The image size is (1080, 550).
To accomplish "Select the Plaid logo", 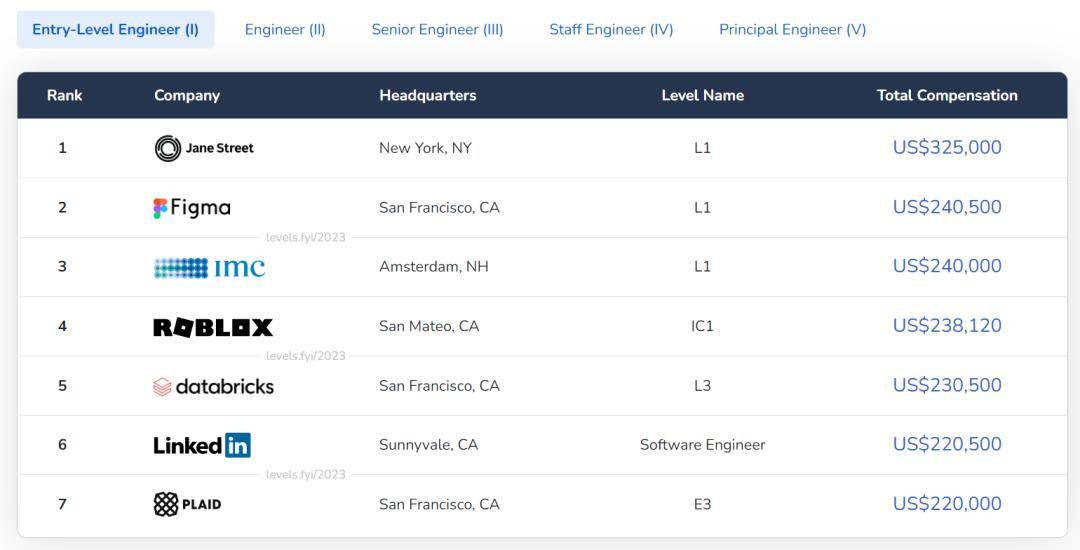I will point(188,504).
